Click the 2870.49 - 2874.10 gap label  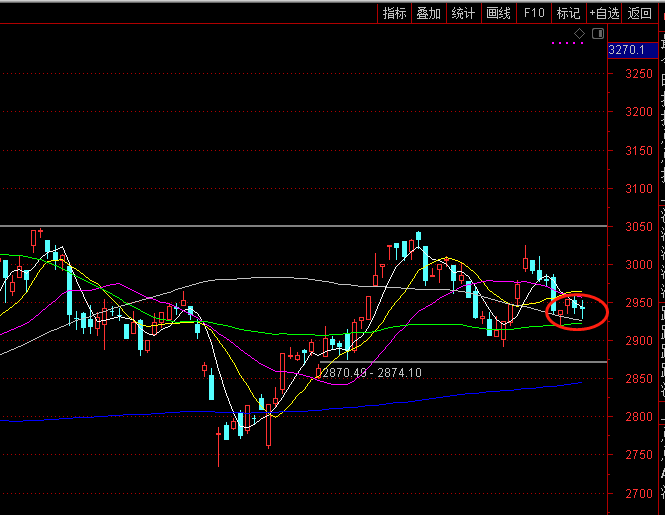[x=372, y=373]
